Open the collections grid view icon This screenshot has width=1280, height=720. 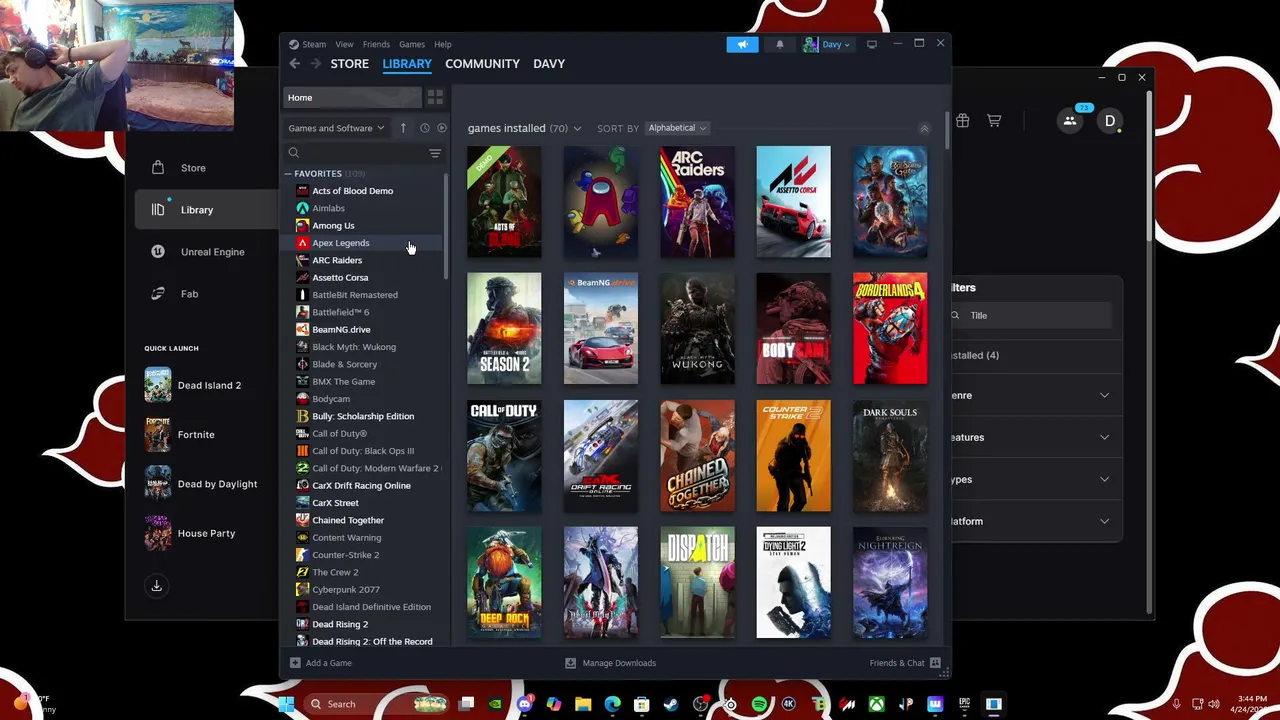[x=435, y=97]
